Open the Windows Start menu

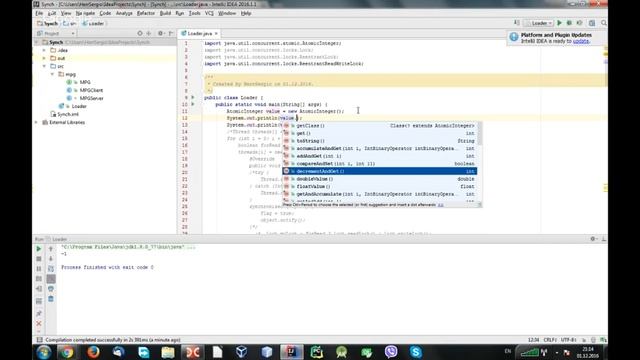[43, 352]
